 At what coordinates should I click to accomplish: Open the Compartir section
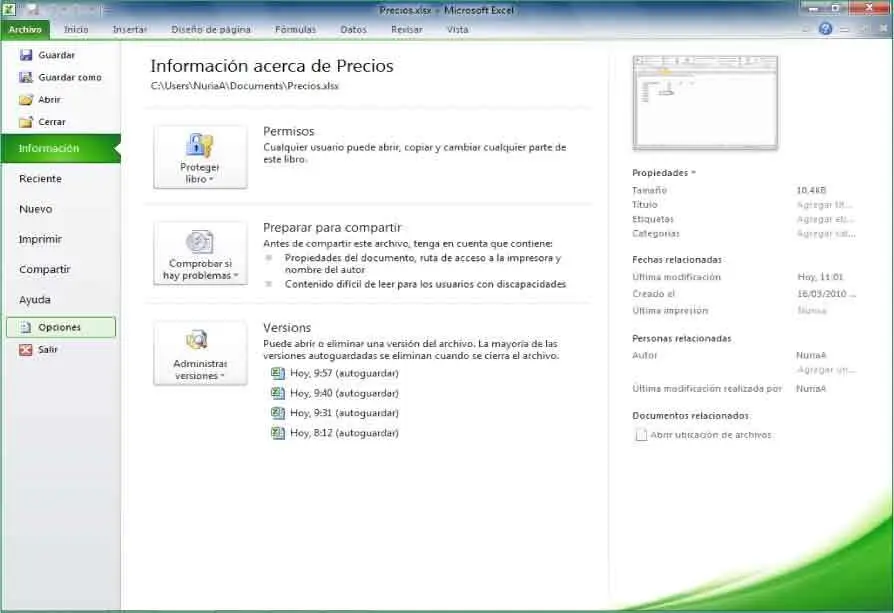coord(44,270)
